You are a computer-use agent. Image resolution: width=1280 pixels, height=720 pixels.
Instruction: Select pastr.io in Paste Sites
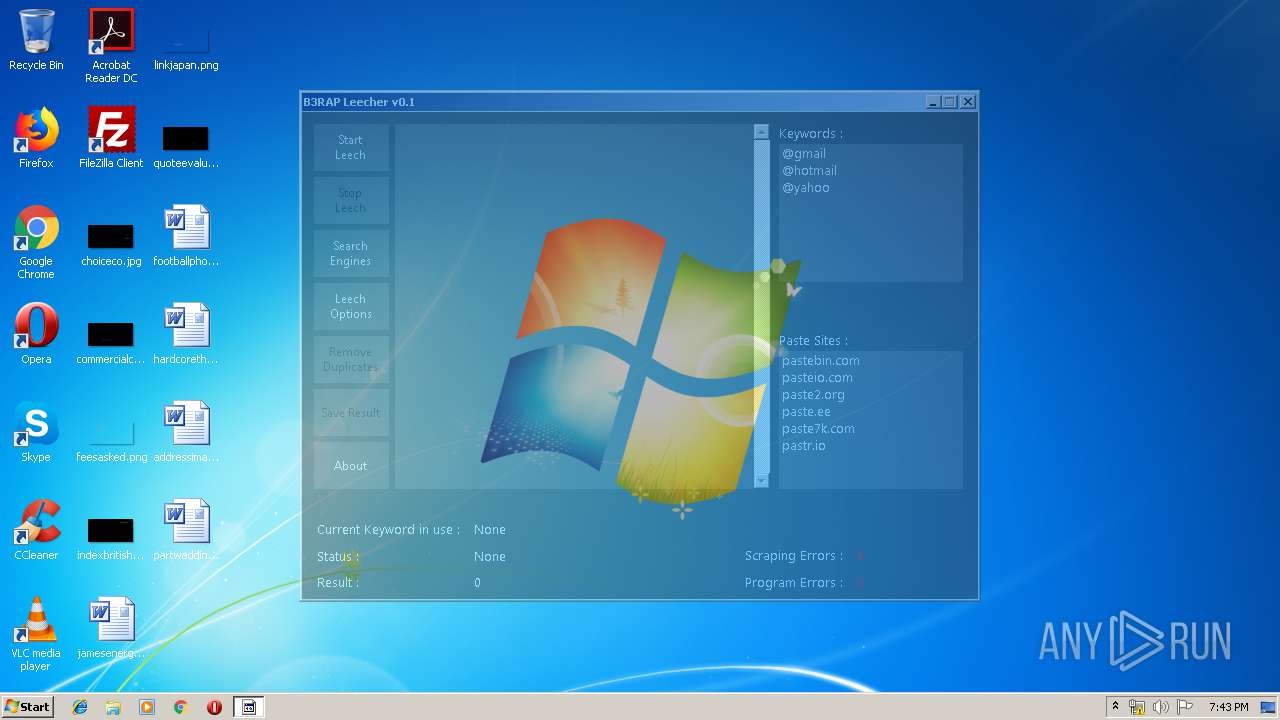[804, 445]
